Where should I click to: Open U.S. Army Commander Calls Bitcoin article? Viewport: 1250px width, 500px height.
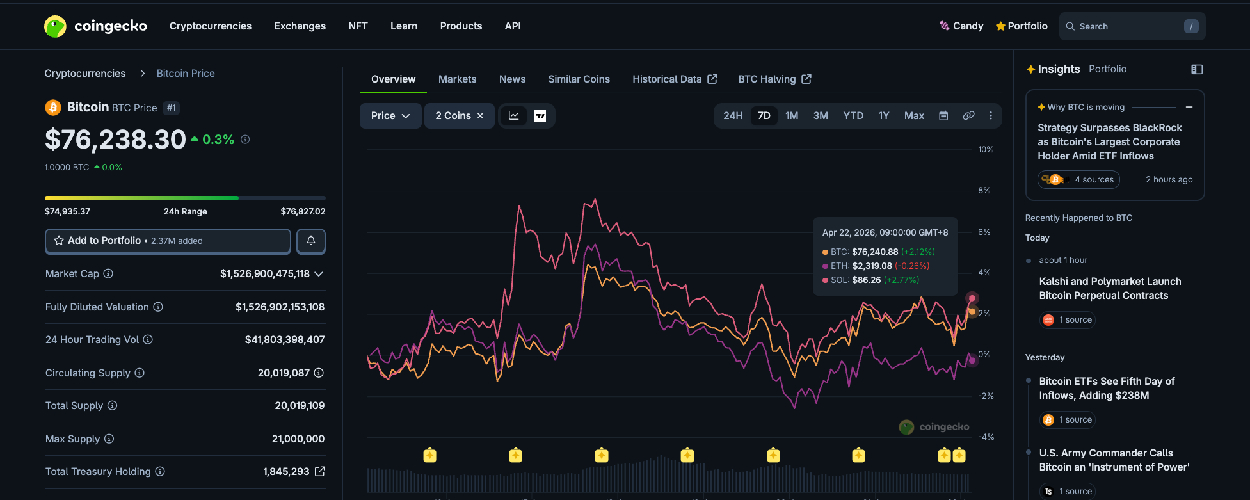tap(1114, 460)
